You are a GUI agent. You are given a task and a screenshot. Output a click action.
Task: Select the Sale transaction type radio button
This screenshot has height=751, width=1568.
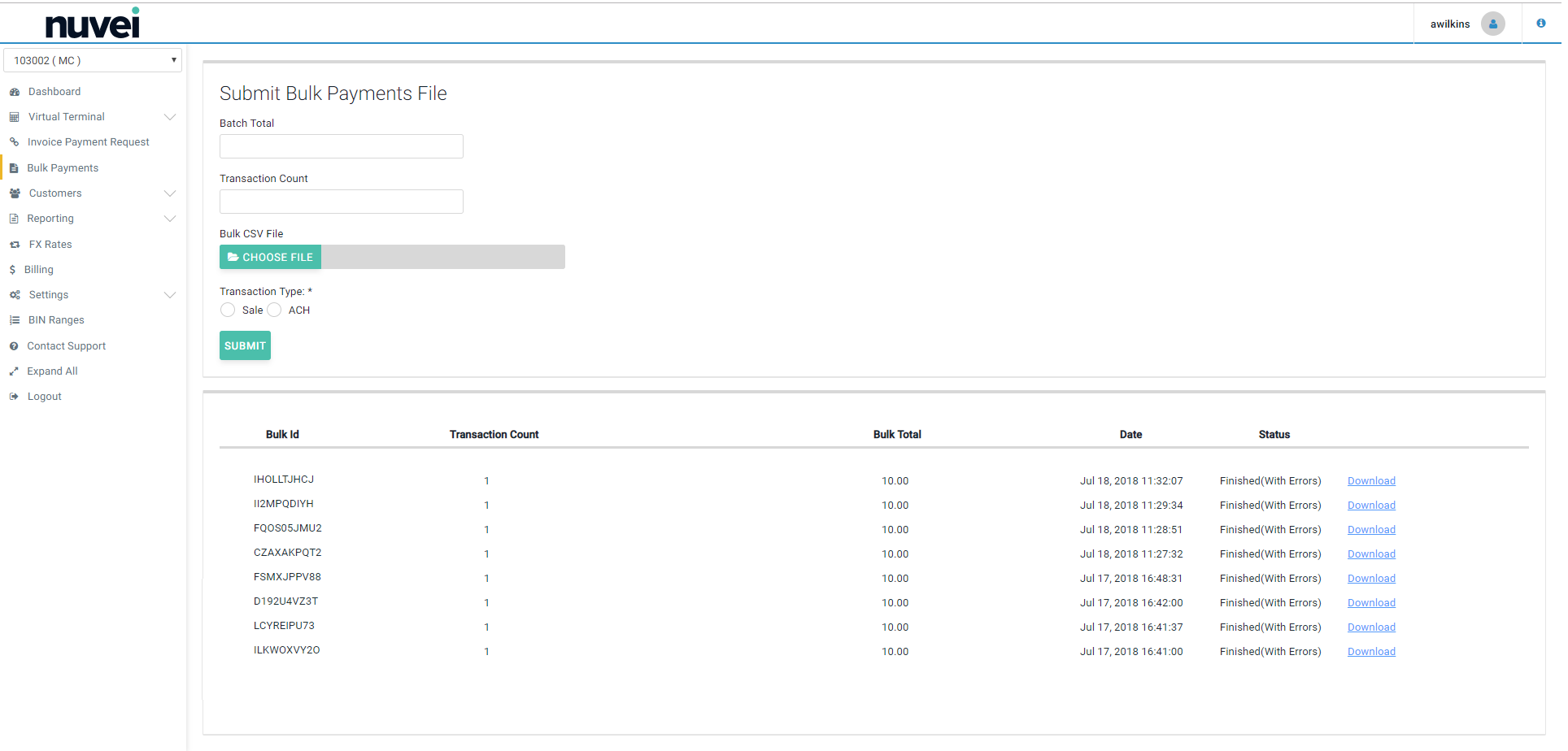228,310
